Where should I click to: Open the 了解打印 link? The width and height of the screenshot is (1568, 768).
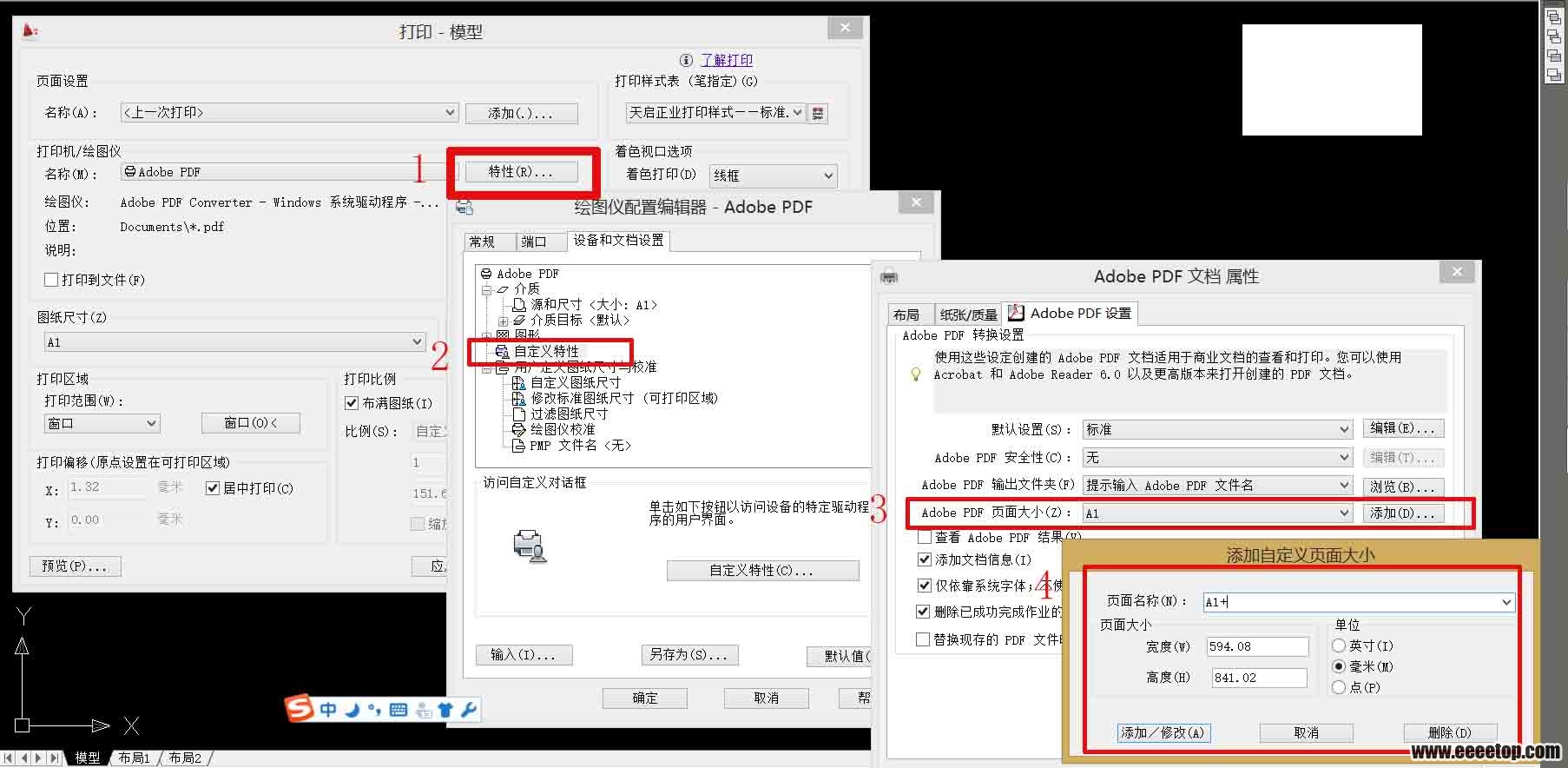coord(727,60)
